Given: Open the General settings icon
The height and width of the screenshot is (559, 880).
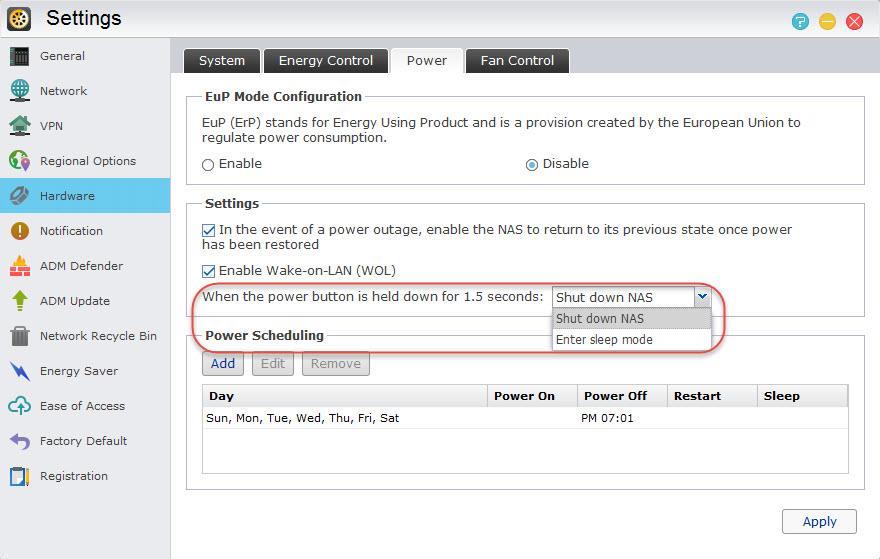Looking at the screenshot, I should point(20,56).
